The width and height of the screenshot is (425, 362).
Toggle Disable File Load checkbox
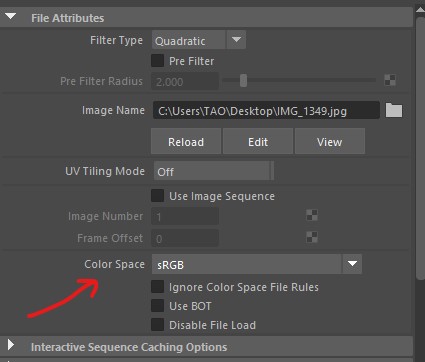pyautogui.click(x=157, y=325)
